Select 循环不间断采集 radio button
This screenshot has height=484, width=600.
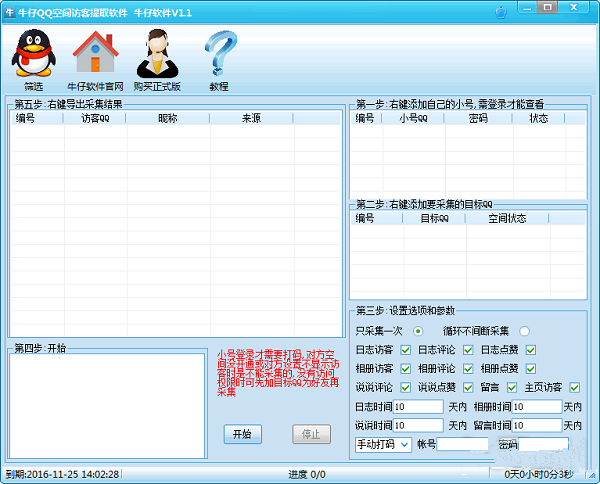point(524,331)
